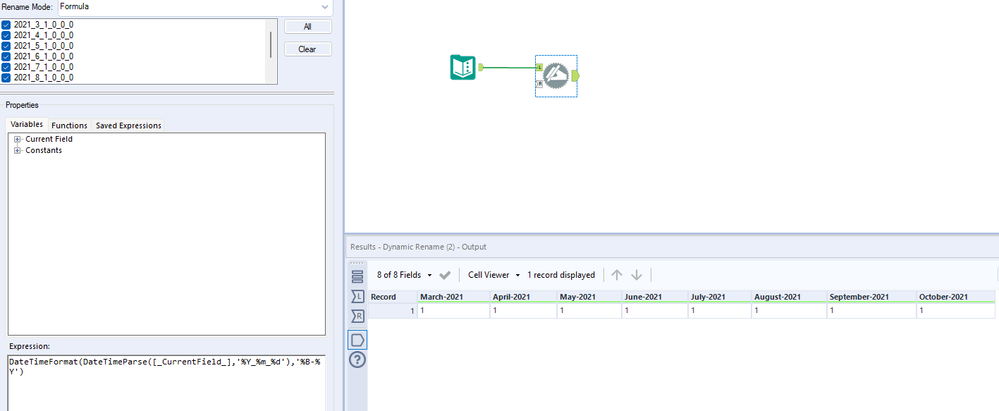Click the Clear button to deselect fields
Screen dimensions: 999x411
pyautogui.click(x=308, y=49)
